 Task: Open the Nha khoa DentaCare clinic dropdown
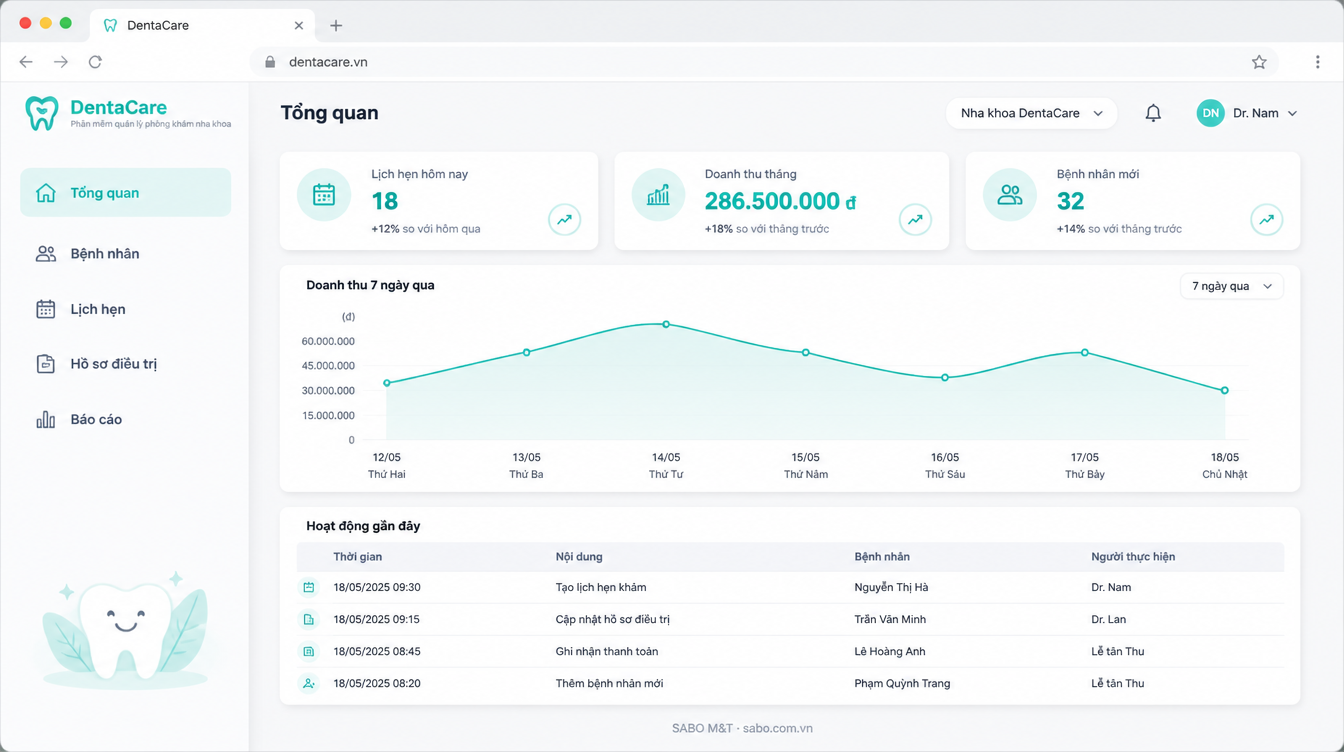coord(1031,113)
